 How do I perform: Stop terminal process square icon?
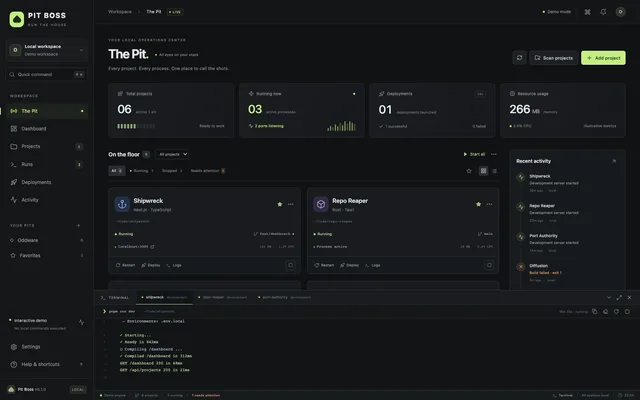tap(627, 311)
